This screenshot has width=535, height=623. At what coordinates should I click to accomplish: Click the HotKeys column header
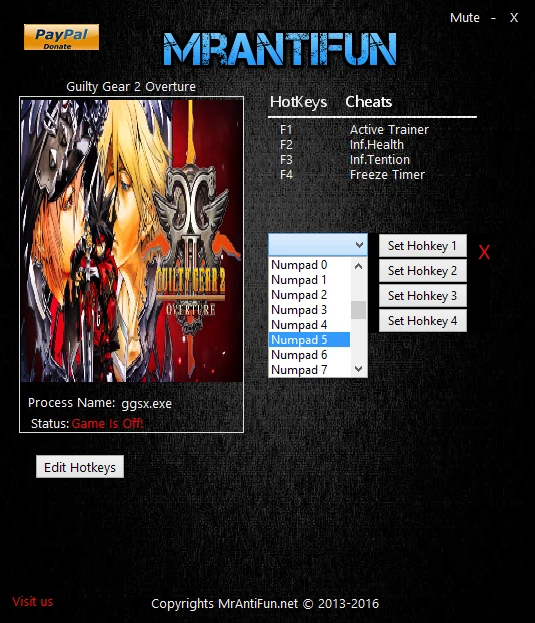pyautogui.click(x=298, y=102)
